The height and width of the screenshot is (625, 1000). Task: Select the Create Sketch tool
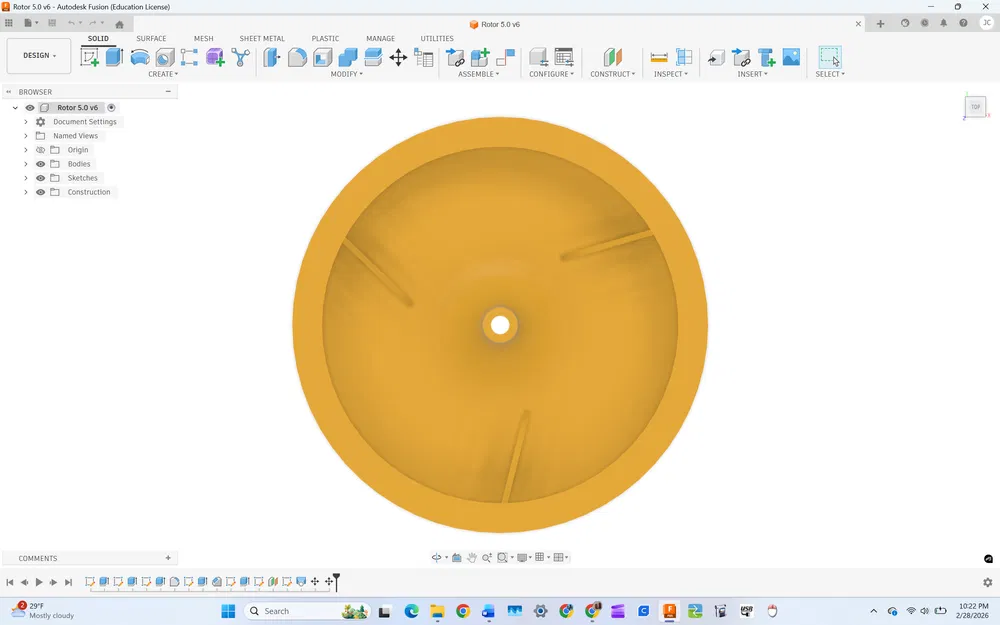pyautogui.click(x=89, y=57)
